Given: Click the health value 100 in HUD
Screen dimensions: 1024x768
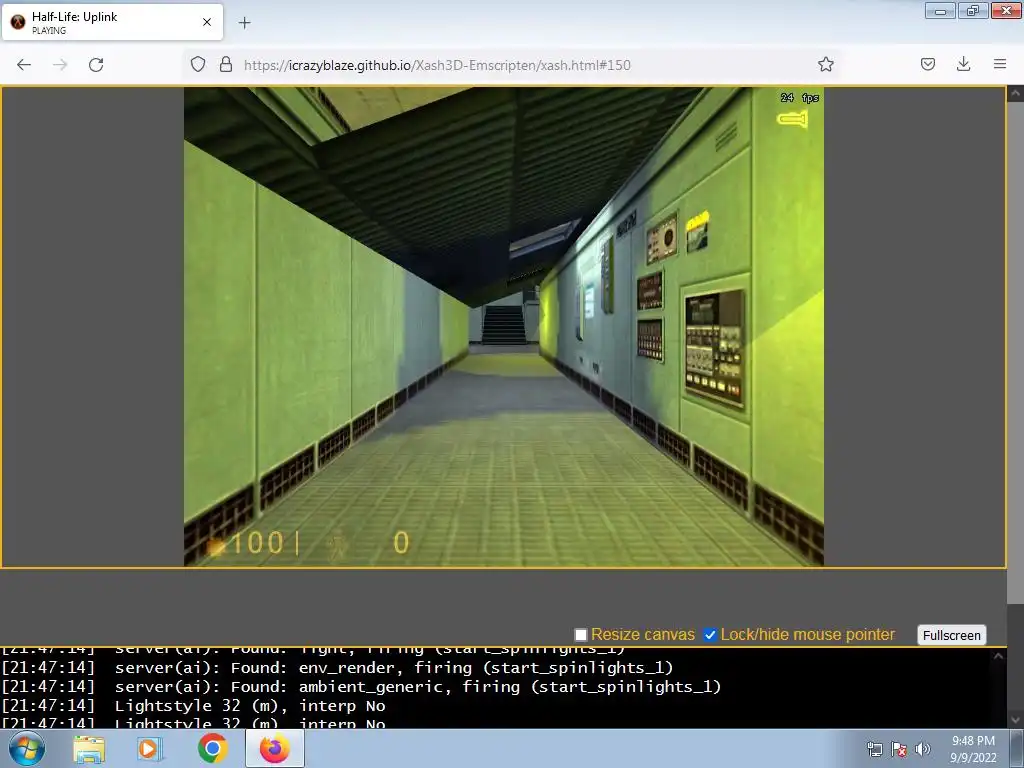Looking at the screenshot, I should tap(257, 543).
